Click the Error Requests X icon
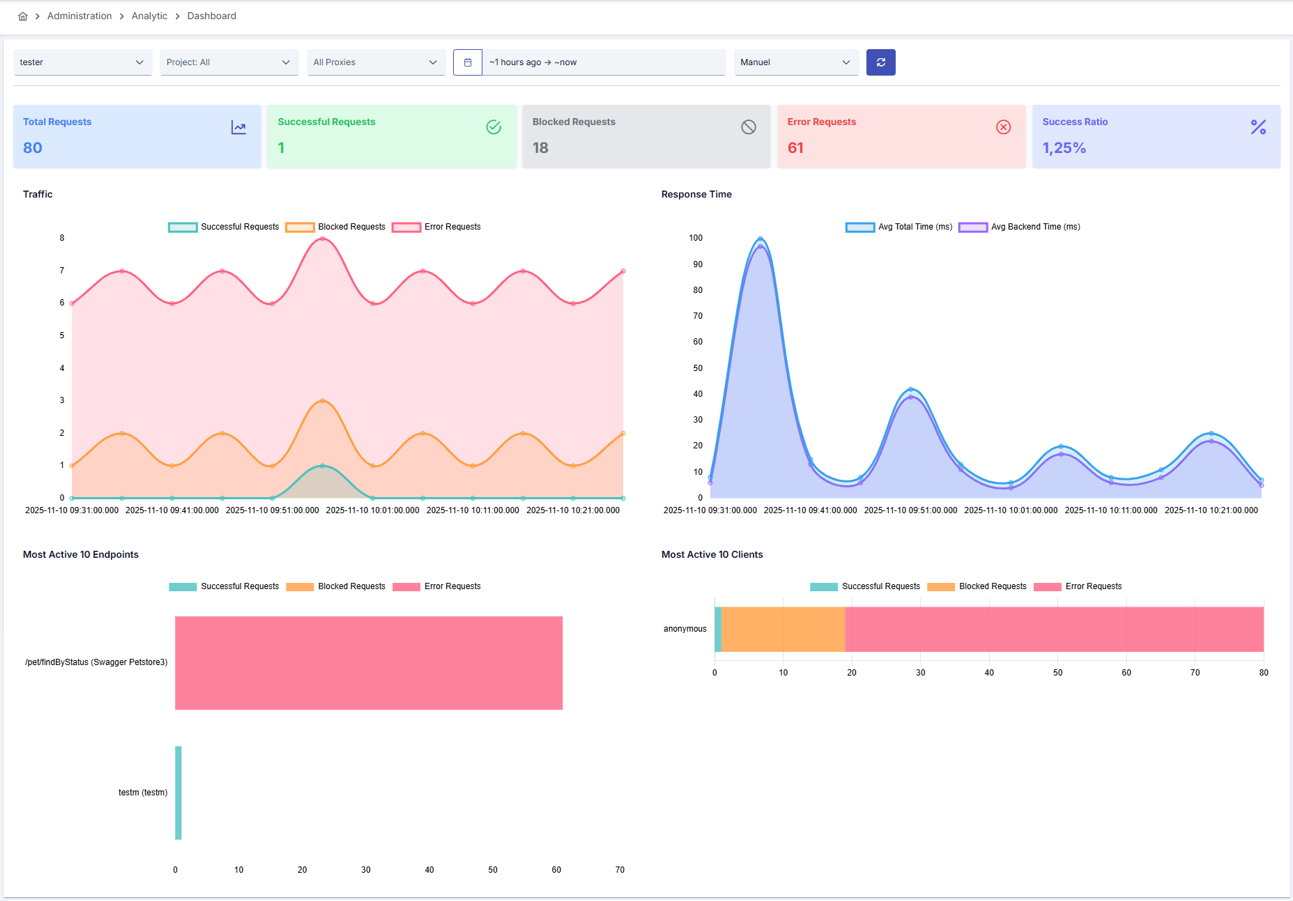This screenshot has width=1293, height=901. pos(1003,127)
